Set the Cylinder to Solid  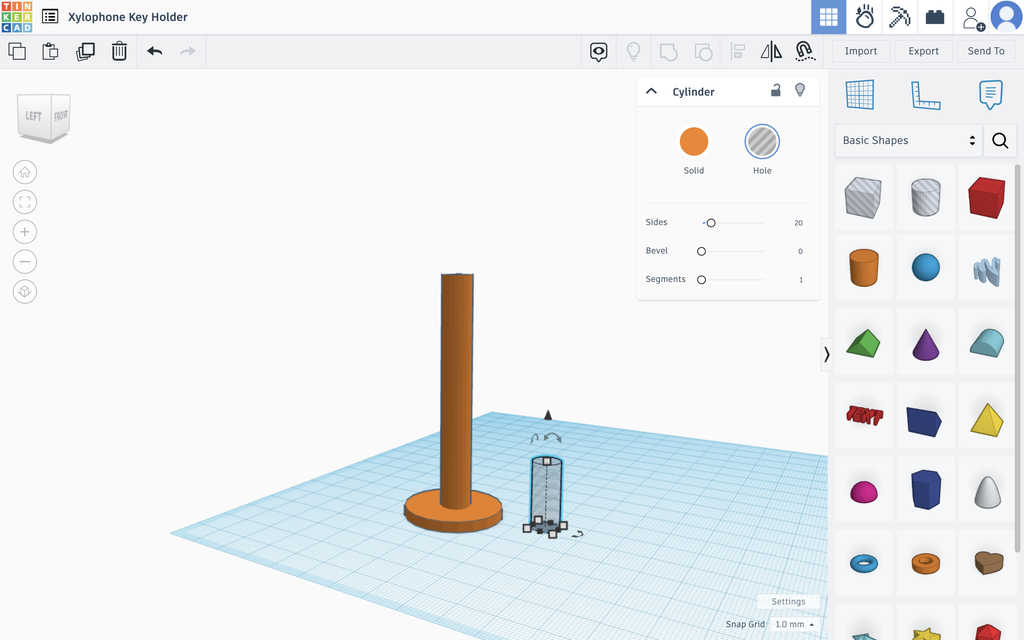point(694,142)
